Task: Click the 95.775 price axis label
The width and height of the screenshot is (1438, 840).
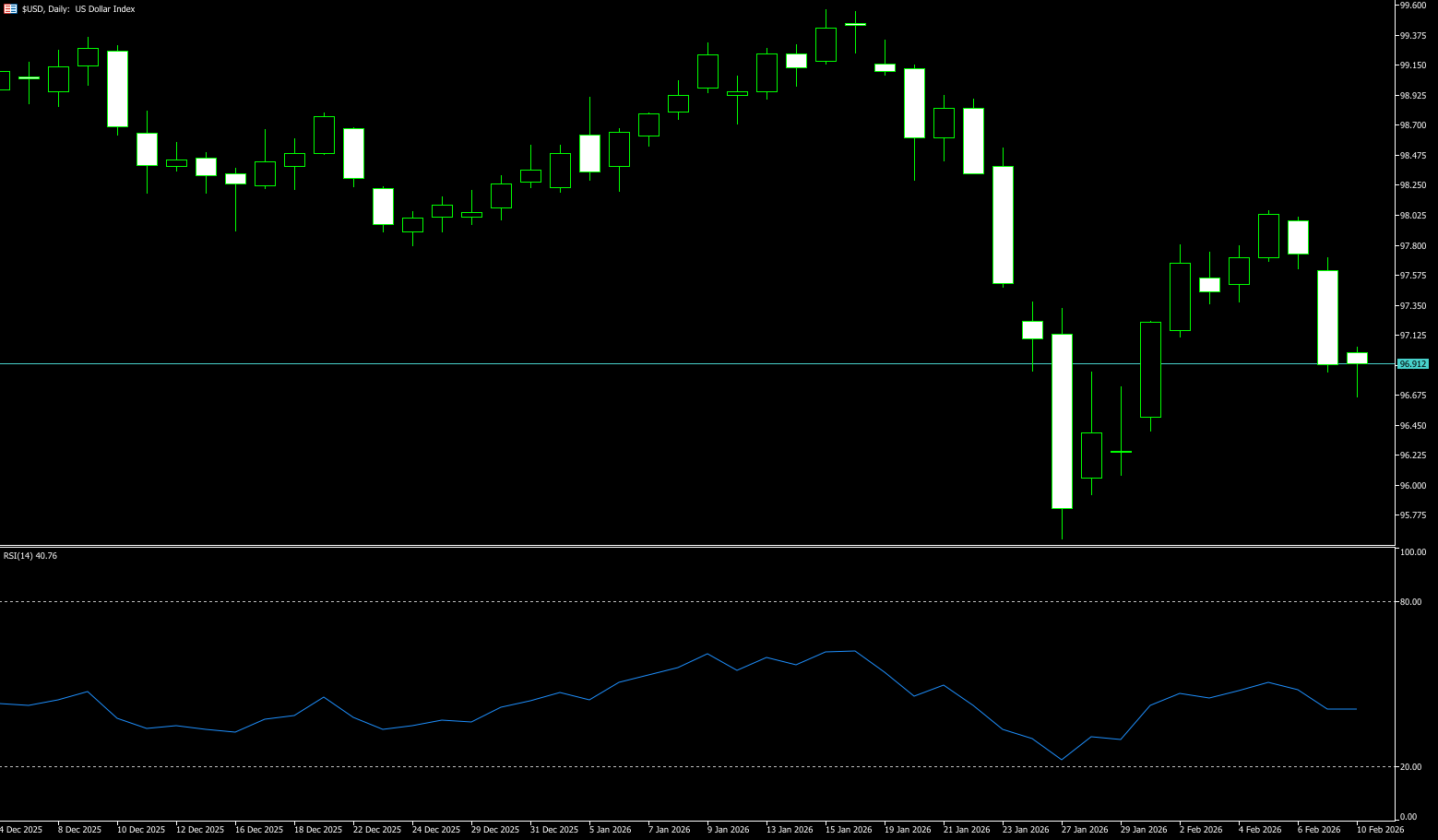Action: [1413, 515]
